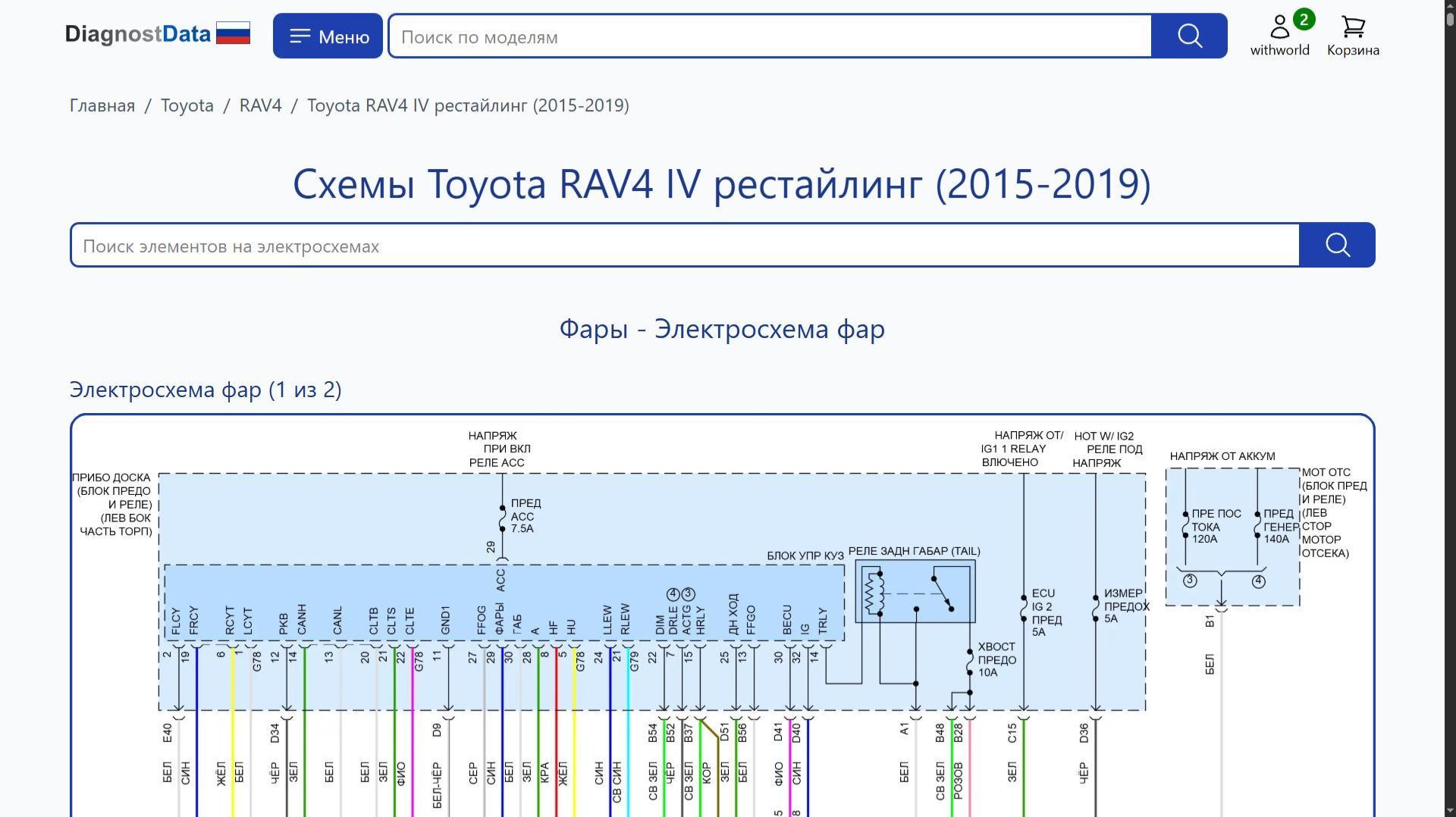Click the model search magnifier button
This screenshot has height=817, width=1456.
1189,36
